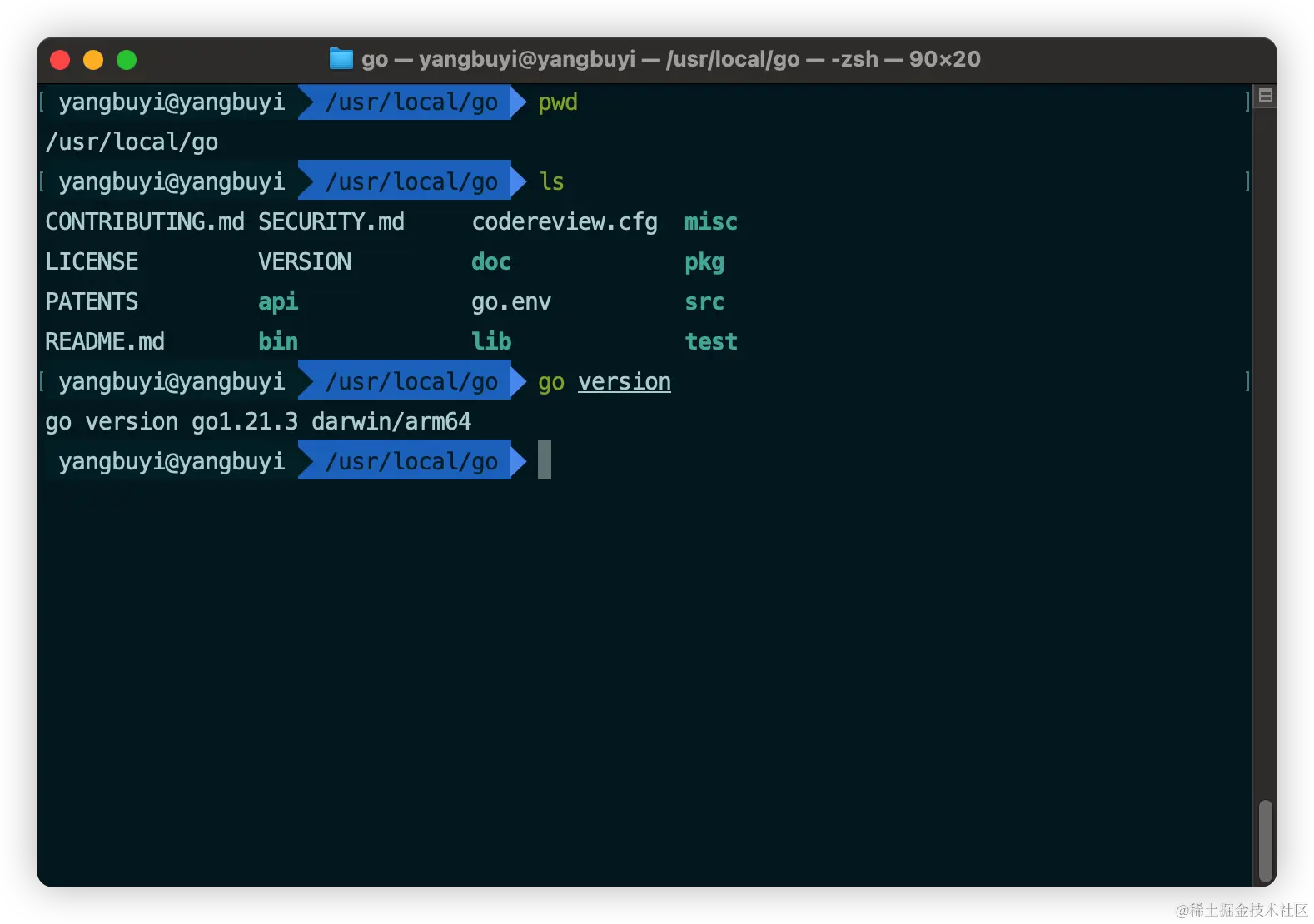Click the folder icon in the title bar
The height and width of the screenshot is (924, 1314).
[x=341, y=59]
